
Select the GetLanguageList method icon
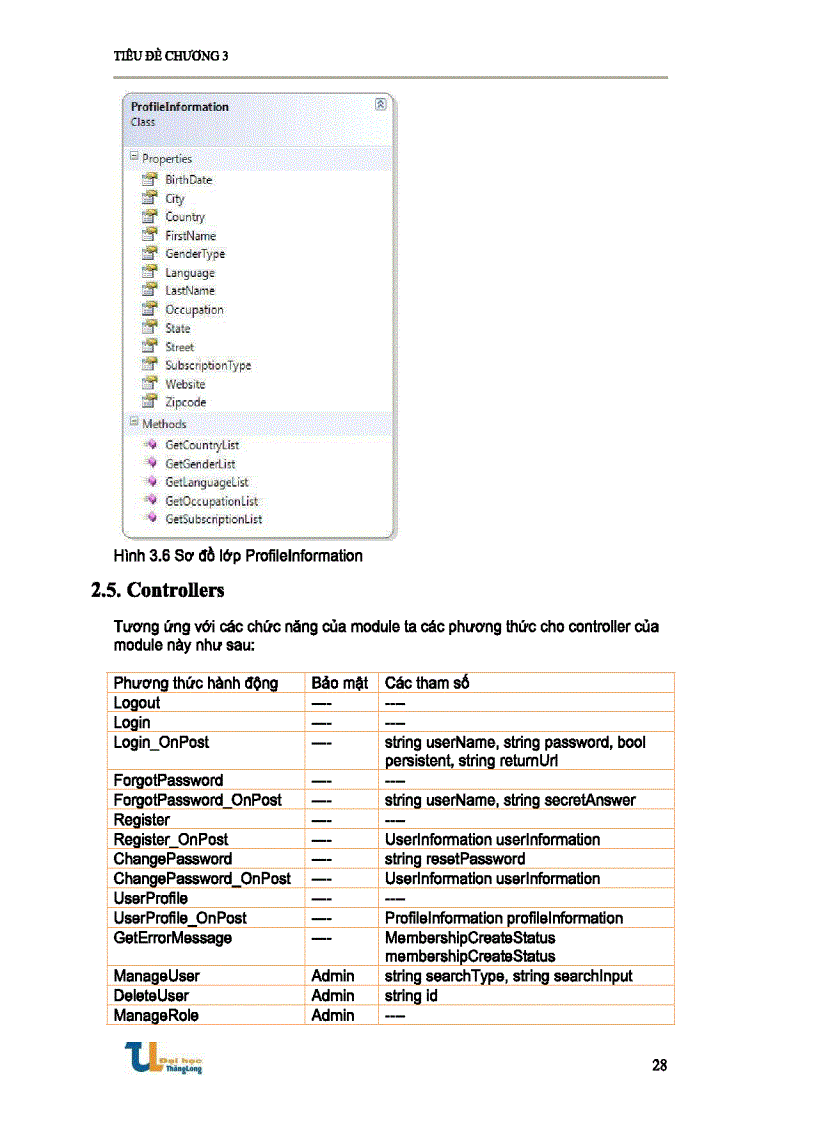(152, 483)
